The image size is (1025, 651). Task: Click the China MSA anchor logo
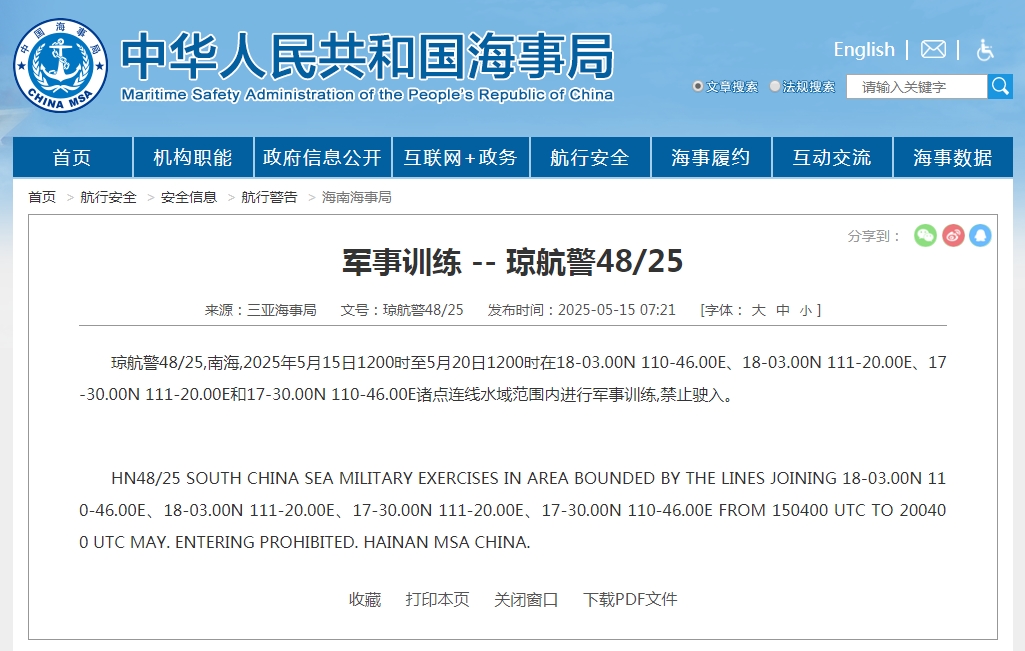tap(60, 66)
